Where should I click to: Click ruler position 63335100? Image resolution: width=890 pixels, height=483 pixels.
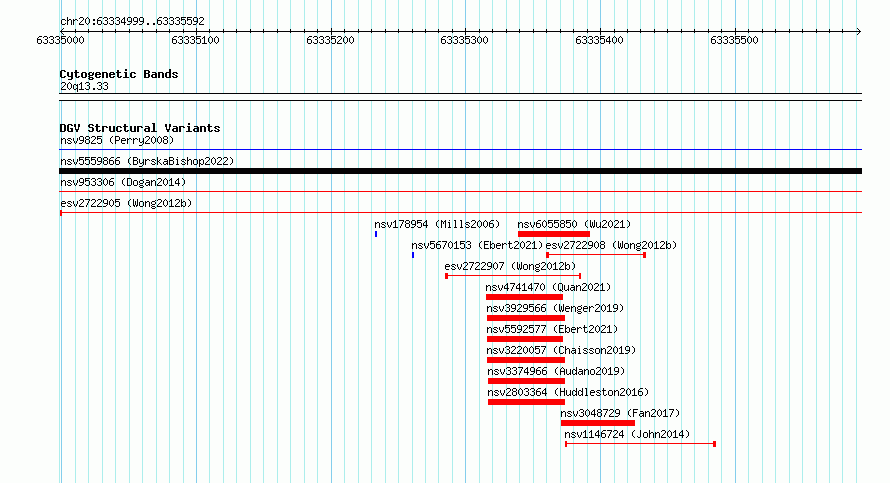(x=195, y=40)
